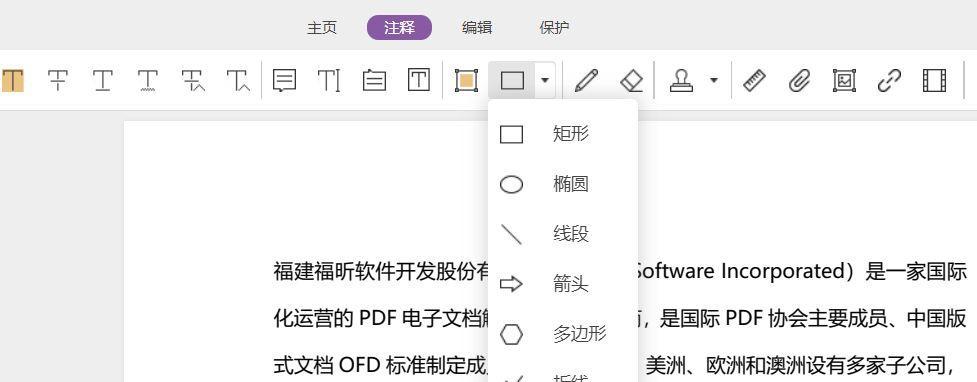Select the insert text caret tool
Screen dimensions: 977x382
[x=239, y=80]
